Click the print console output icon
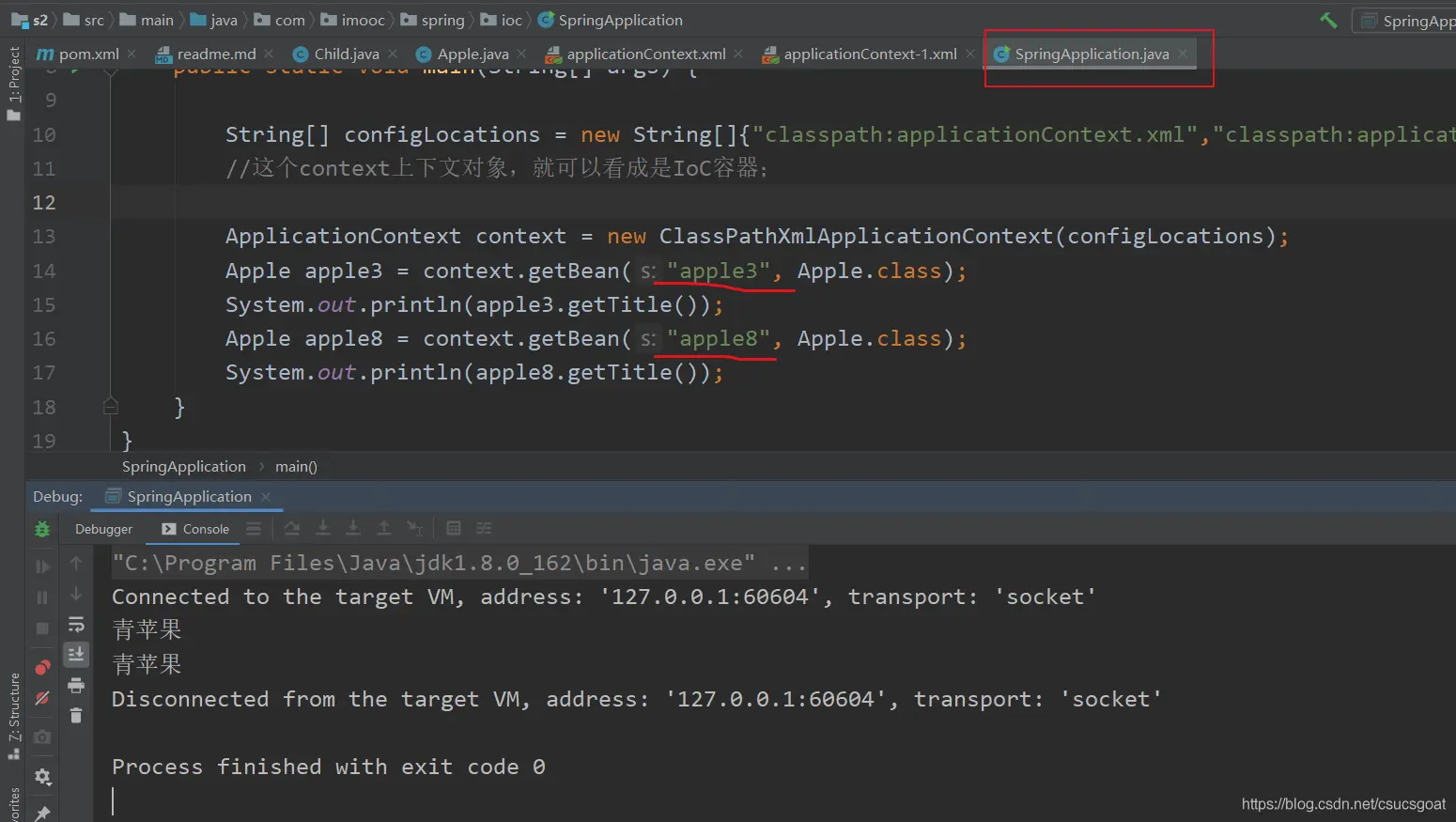Image resolution: width=1456 pixels, height=822 pixels. [x=76, y=685]
